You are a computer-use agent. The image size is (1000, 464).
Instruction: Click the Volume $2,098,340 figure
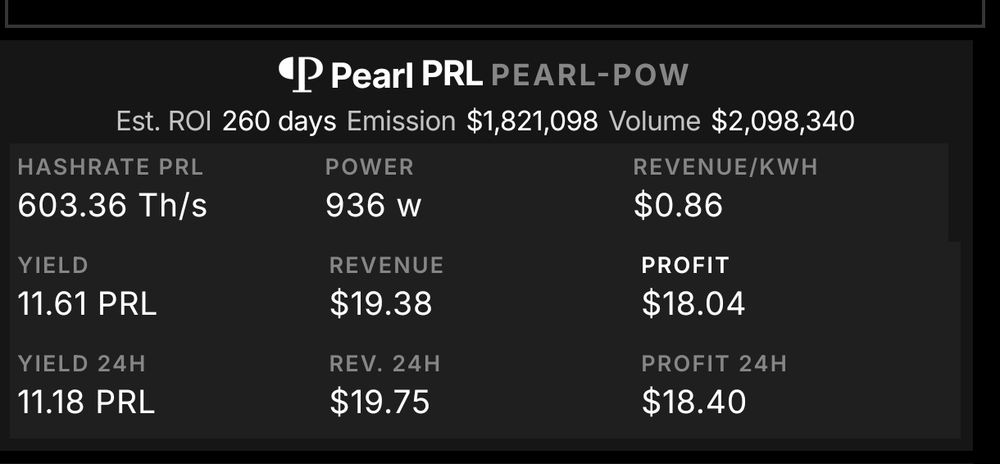coord(732,121)
